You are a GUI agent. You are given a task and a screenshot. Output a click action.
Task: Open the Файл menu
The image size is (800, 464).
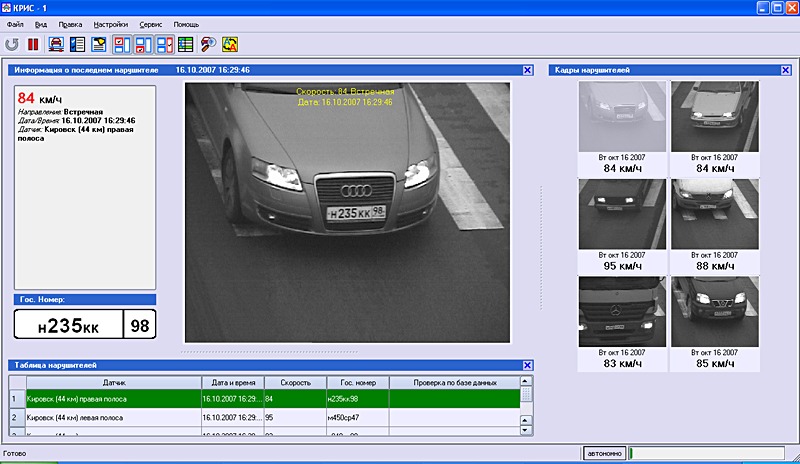pyautogui.click(x=15, y=23)
